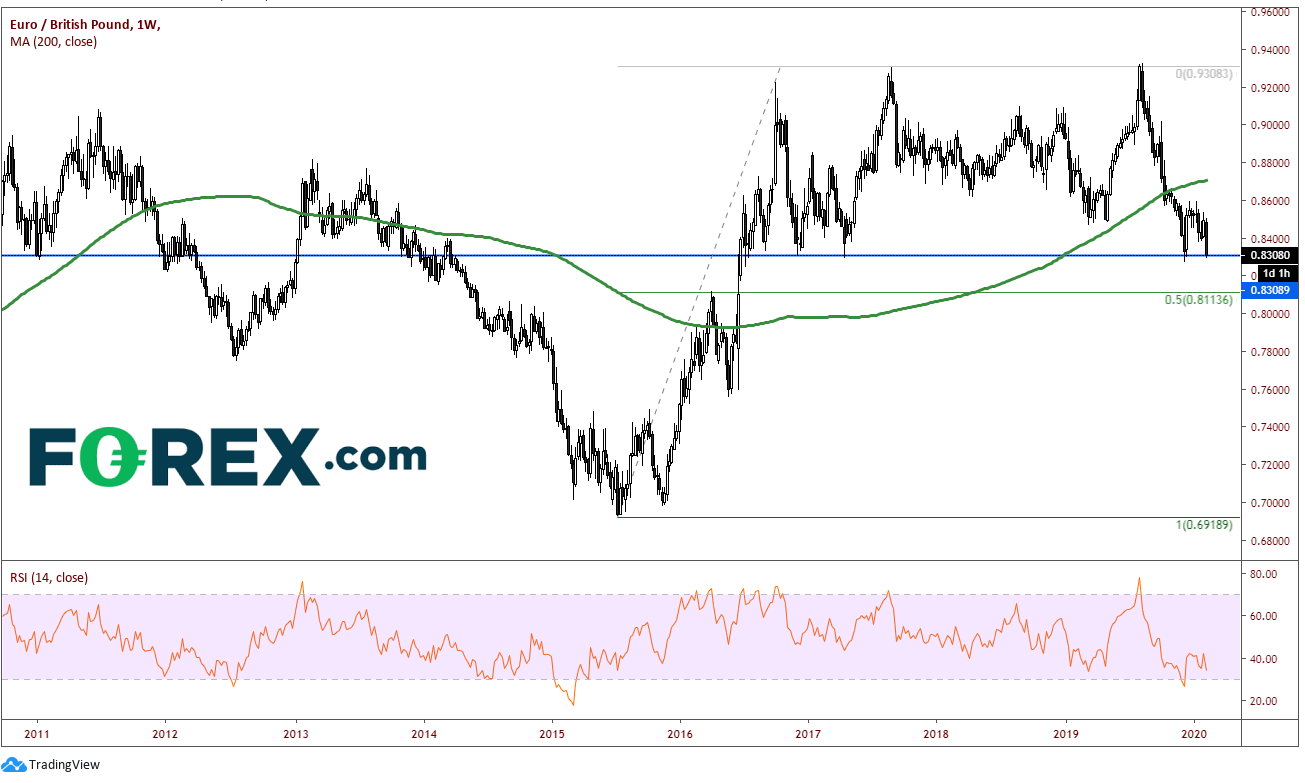Image resolution: width=1305 pixels, height=783 pixels.
Task: Click the 0.78000 price scale label
Action: (x=1272, y=352)
